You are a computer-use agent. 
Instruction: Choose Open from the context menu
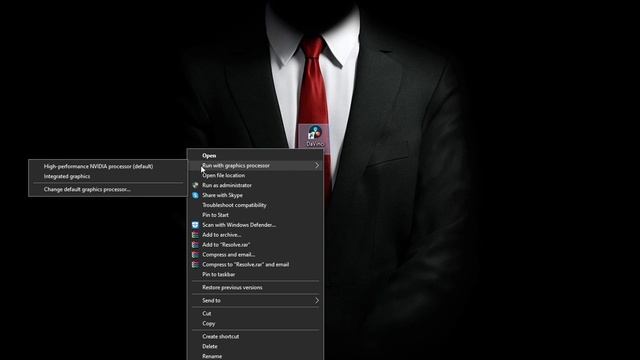click(x=256, y=156)
